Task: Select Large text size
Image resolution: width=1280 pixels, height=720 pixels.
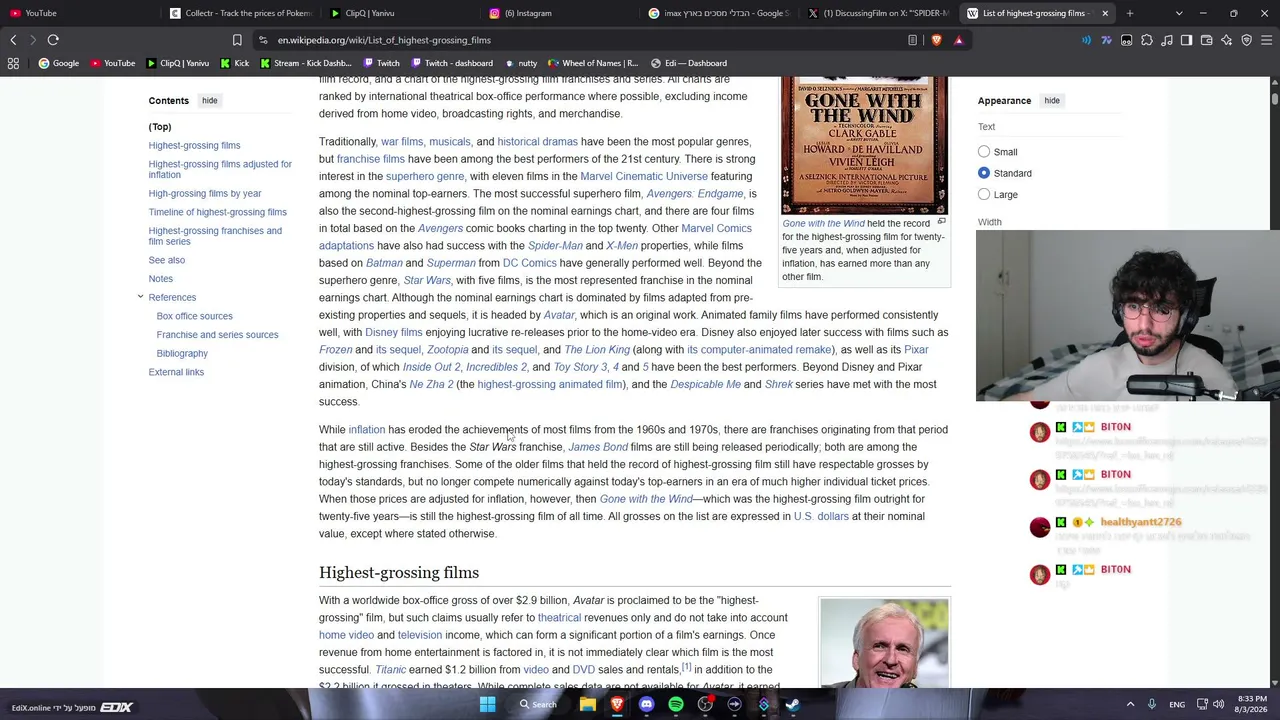Action: 984,195
